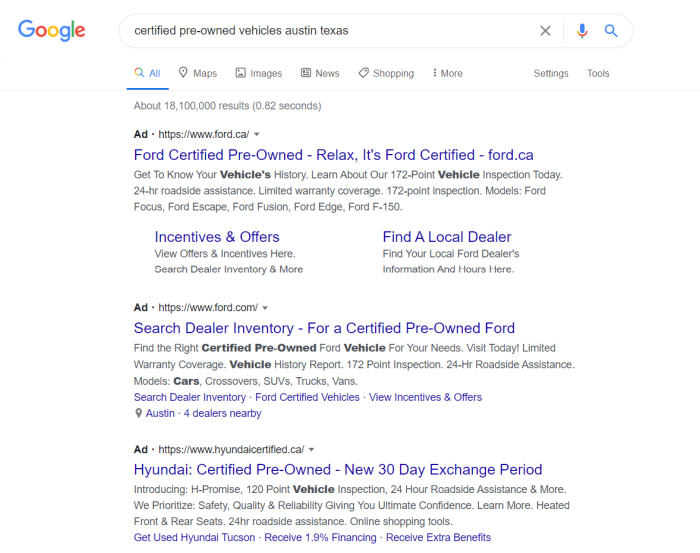Click the https://www.ford.ca/ URL text
Image resolution: width=700 pixels, height=553 pixels.
204,134
